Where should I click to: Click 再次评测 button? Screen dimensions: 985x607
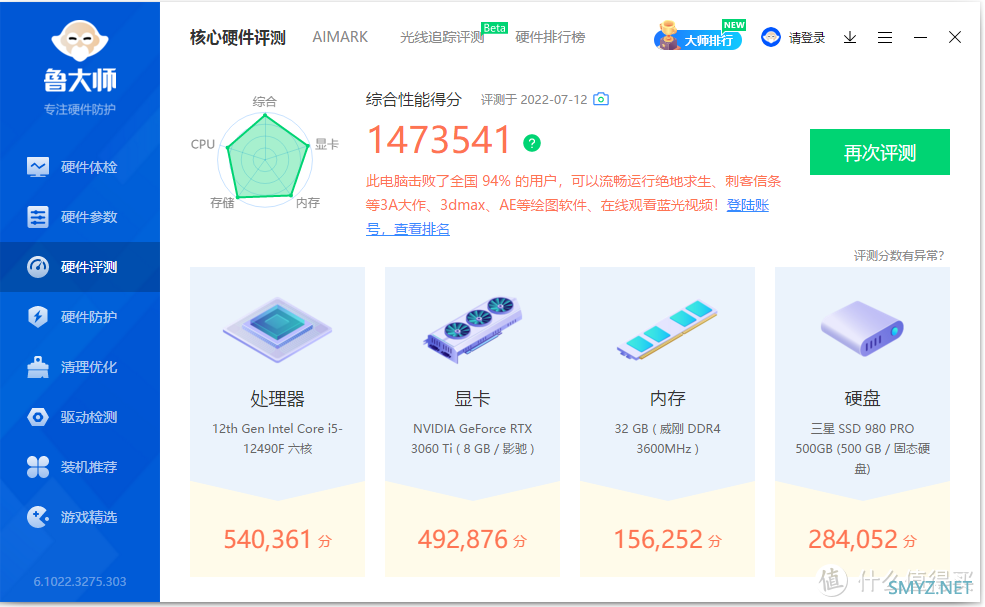point(879,152)
